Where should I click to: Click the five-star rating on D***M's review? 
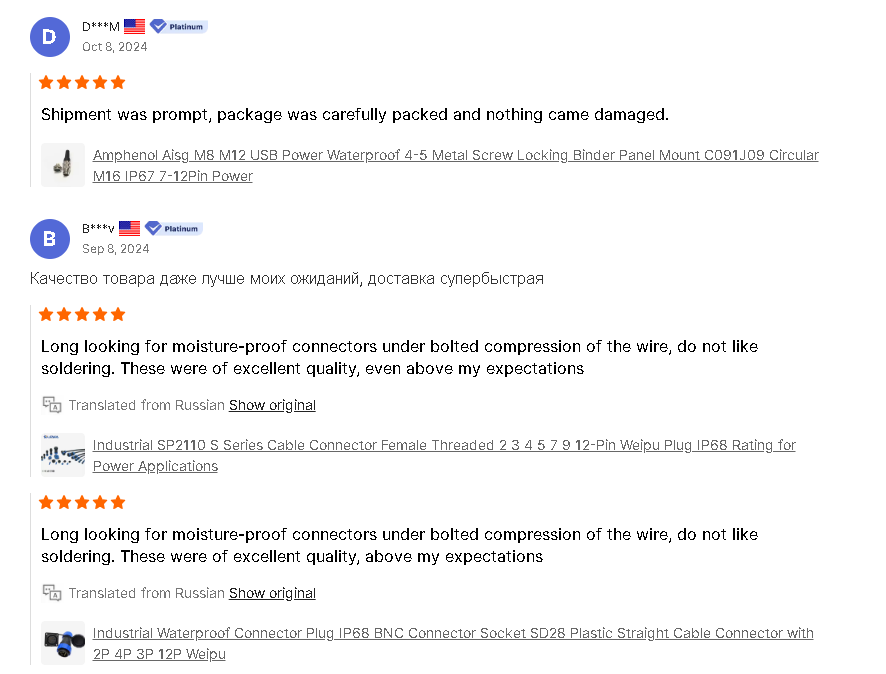pos(82,82)
